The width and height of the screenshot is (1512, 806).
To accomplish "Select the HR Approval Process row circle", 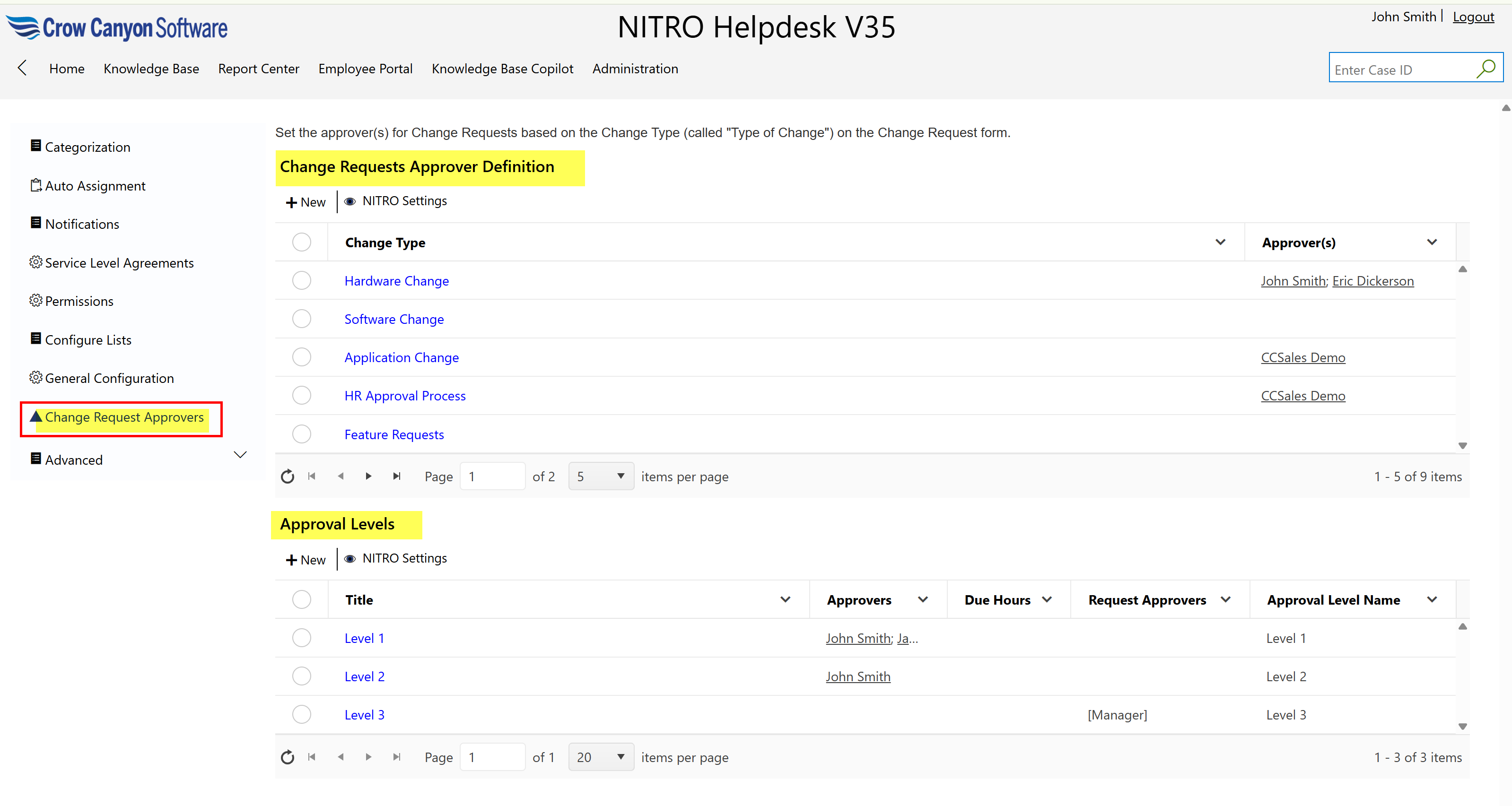I will click(302, 395).
